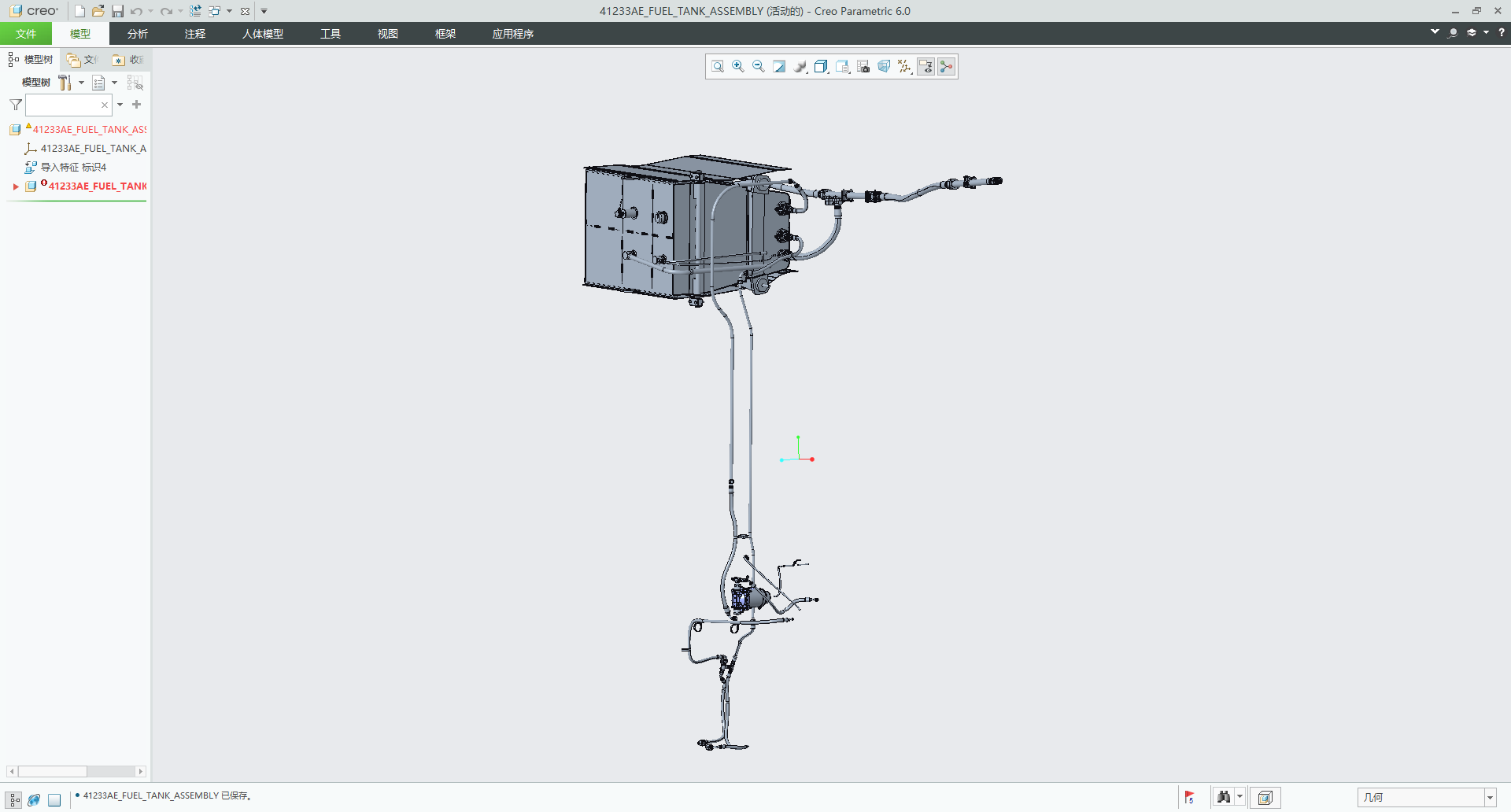
Task: Save the model with the floppy disk icon
Action: [117, 11]
